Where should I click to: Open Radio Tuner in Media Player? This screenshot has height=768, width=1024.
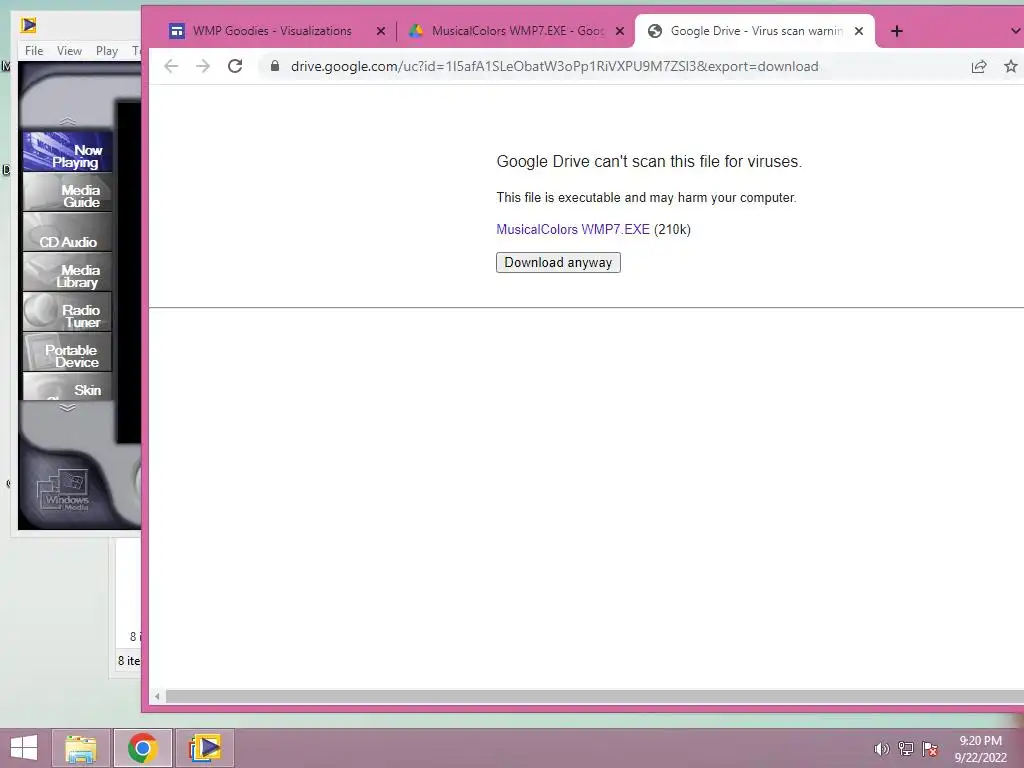tap(67, 312)
